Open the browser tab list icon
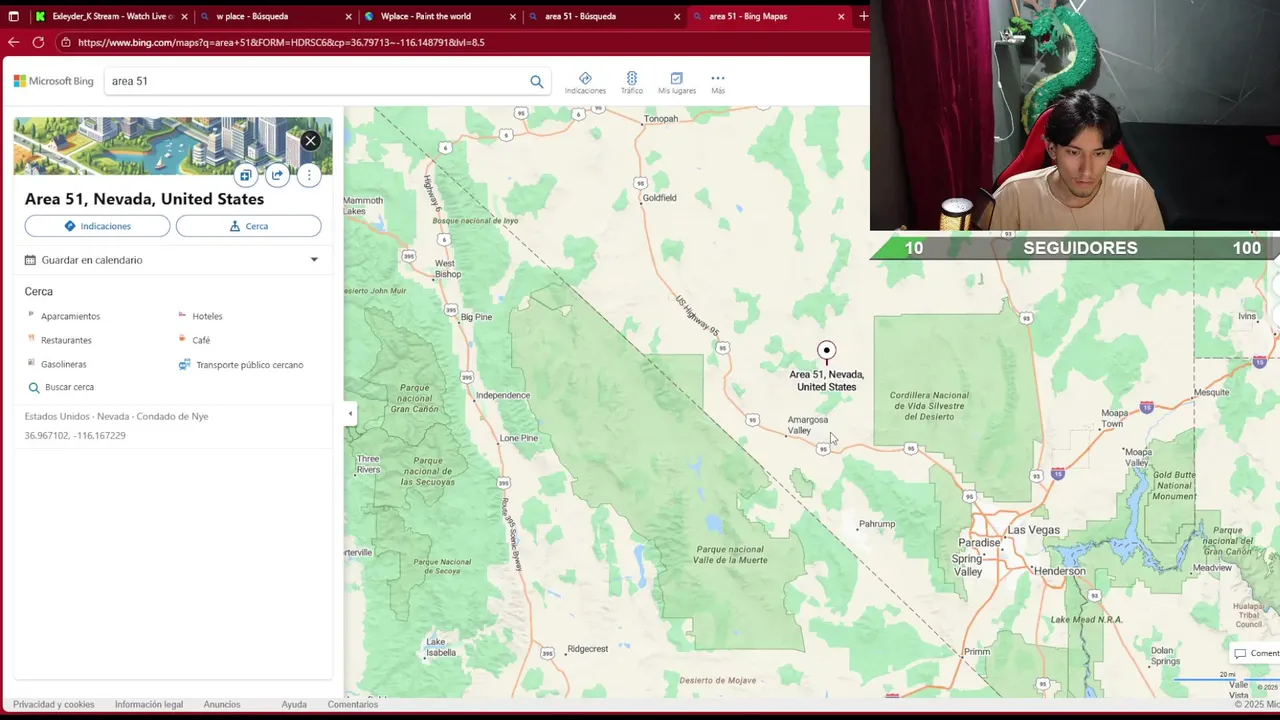Viewport: 1280px width, 720px height. click(13, 16)
